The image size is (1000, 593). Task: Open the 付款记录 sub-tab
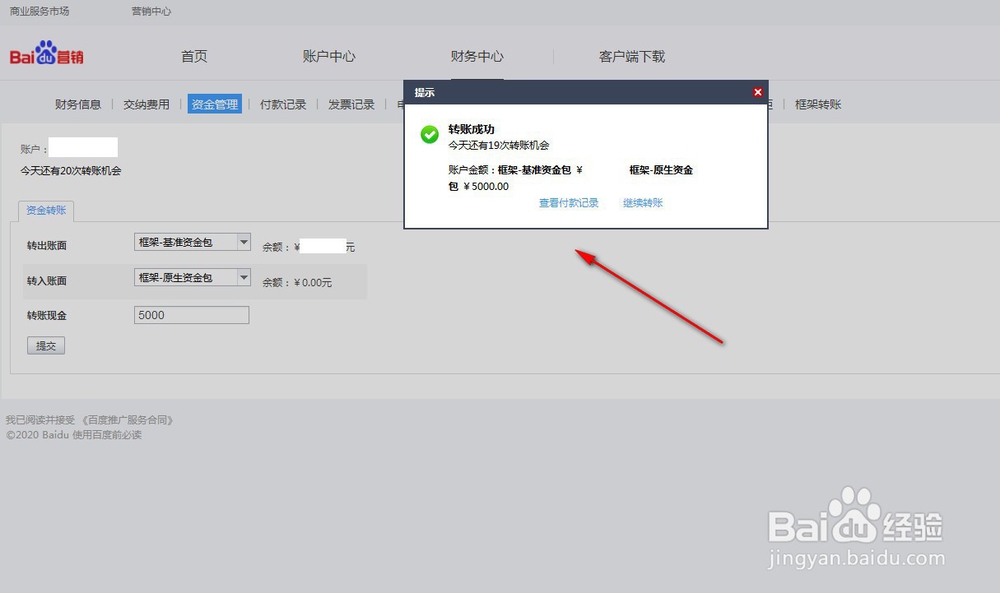point(283,105)
